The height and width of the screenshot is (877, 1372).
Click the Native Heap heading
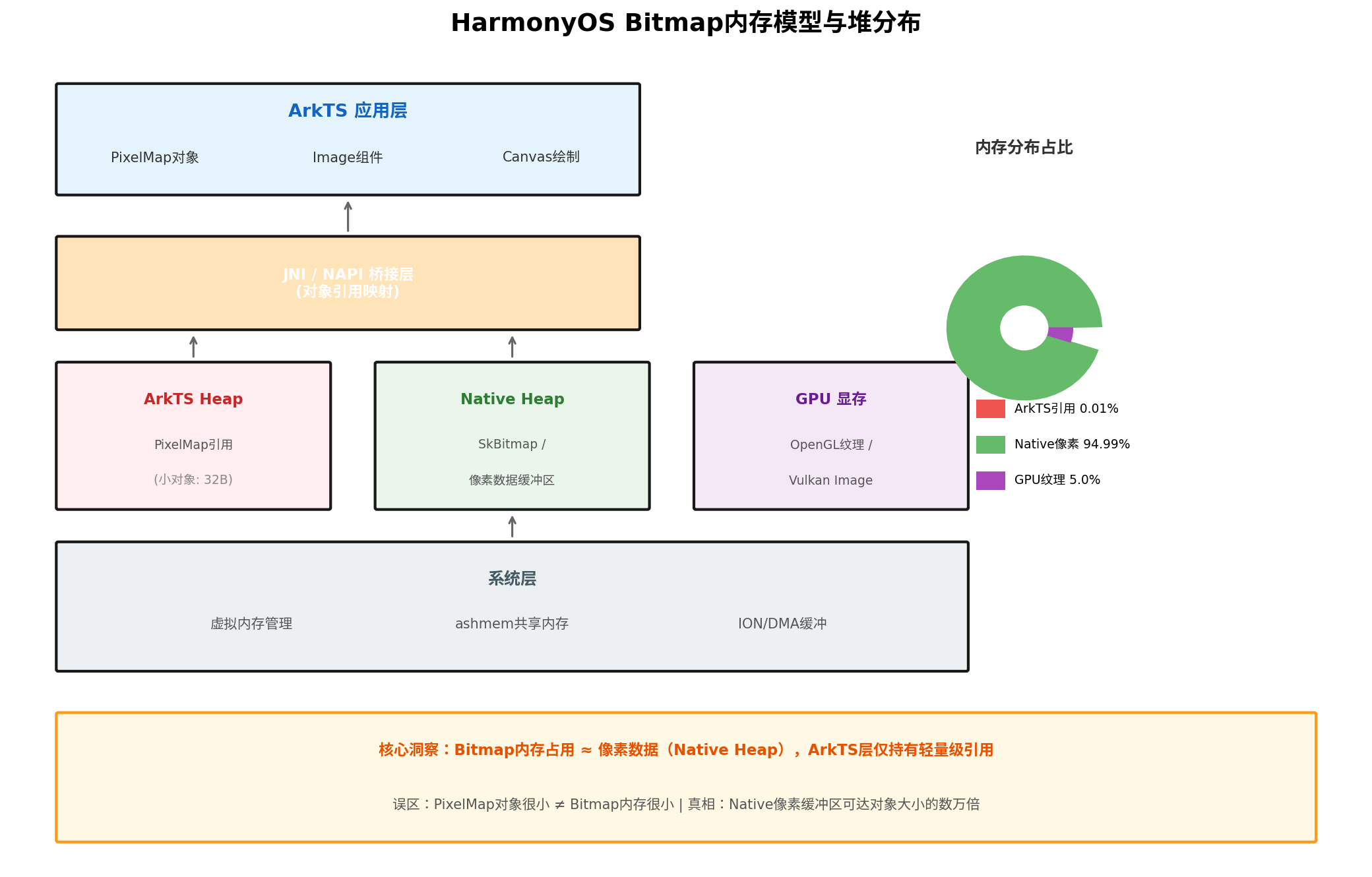pyautogui.click(x=513, y=399)
